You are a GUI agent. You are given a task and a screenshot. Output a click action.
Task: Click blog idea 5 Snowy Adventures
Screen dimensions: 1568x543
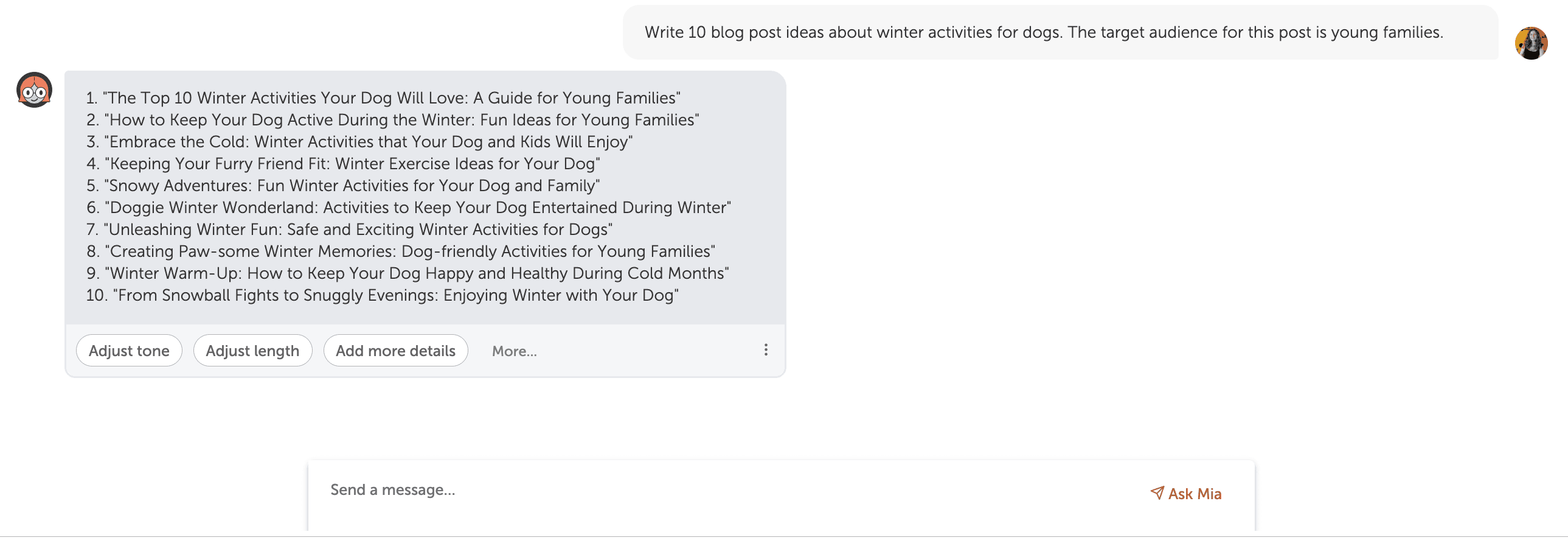click(343, 186)
